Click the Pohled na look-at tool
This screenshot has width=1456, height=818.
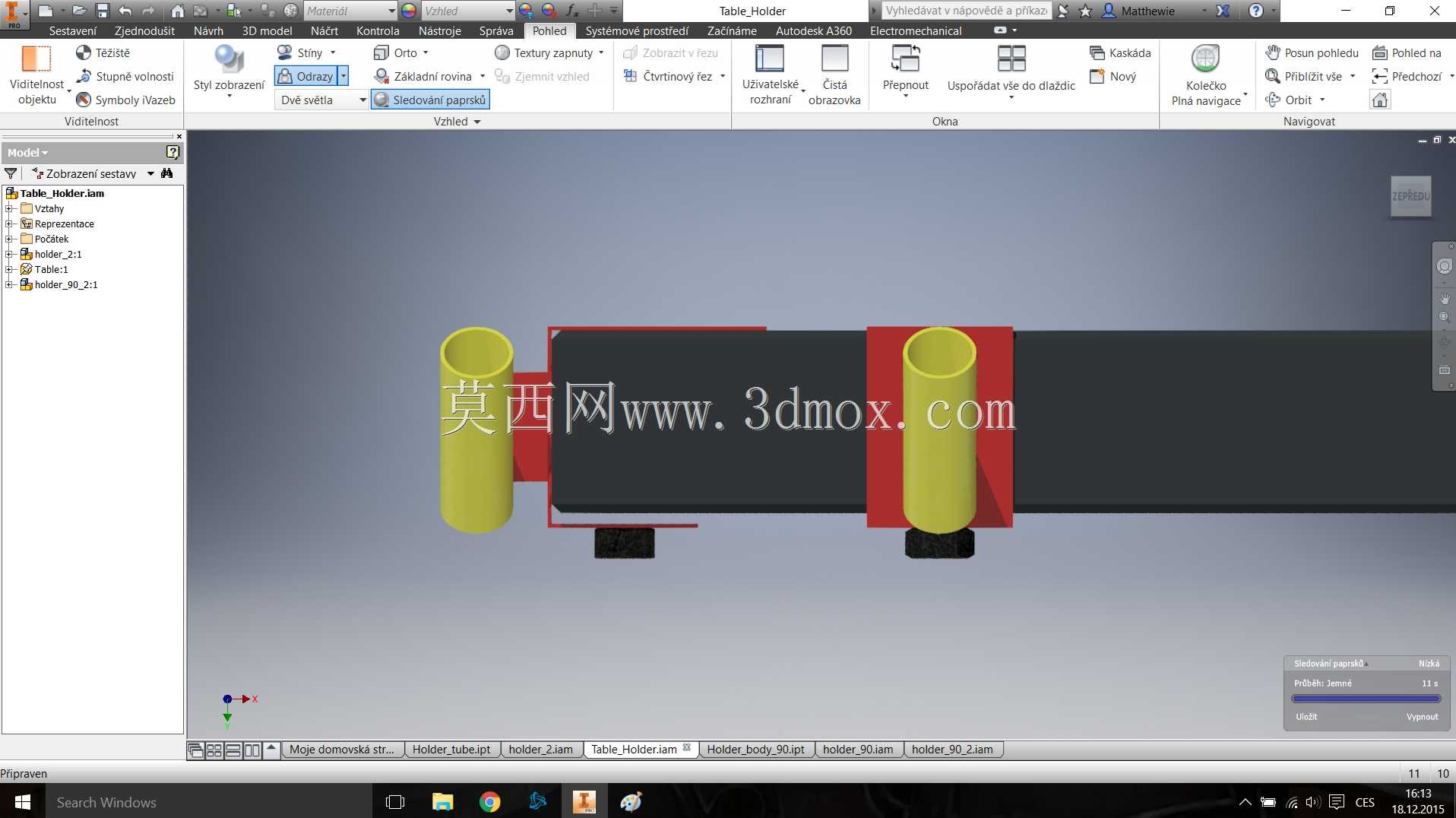[x=1407, y=52]
